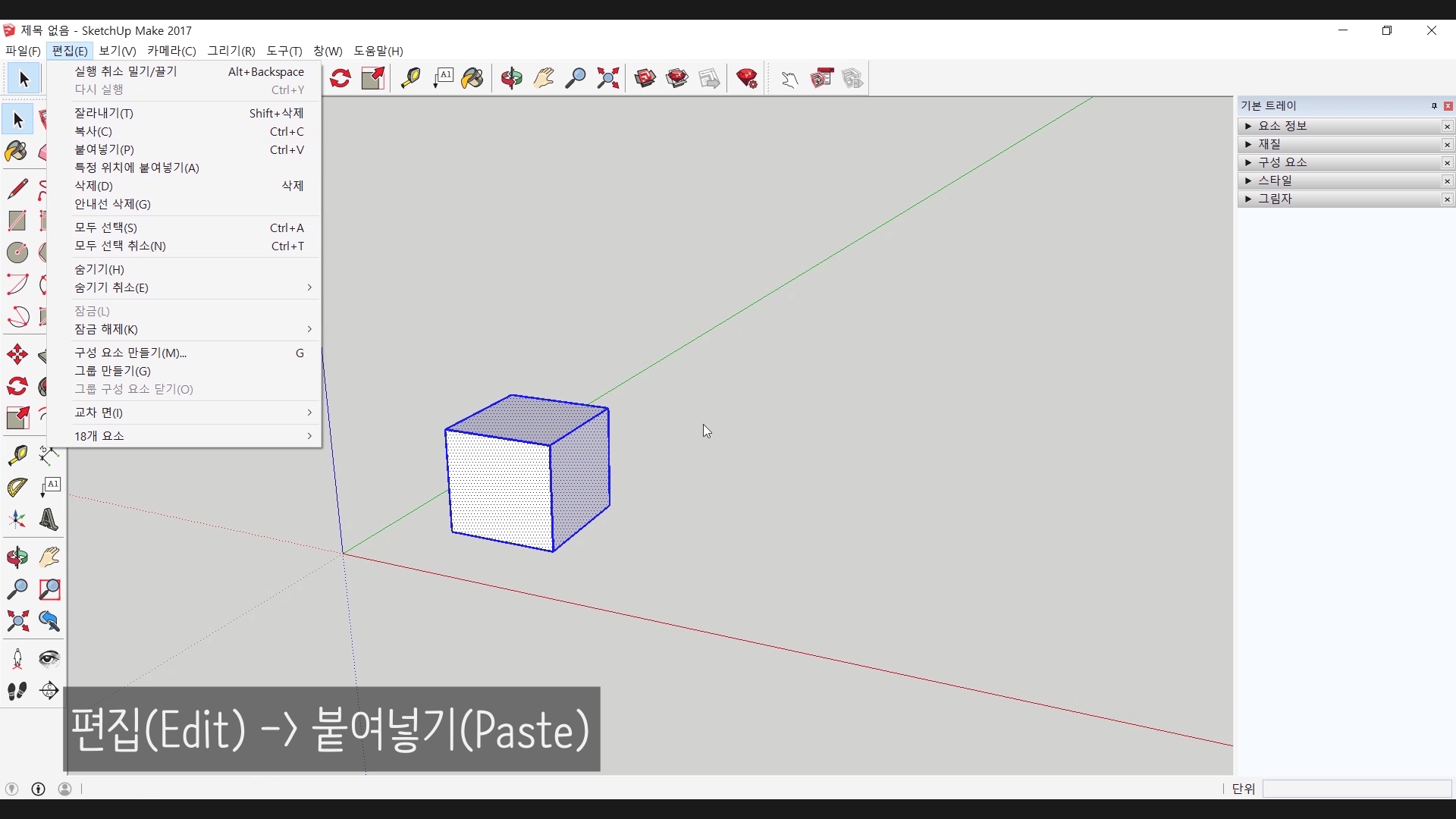Click Zoom Extents icon in top toolbar
The height and width of the screenshot is (819, 1456).
(607, 78)
